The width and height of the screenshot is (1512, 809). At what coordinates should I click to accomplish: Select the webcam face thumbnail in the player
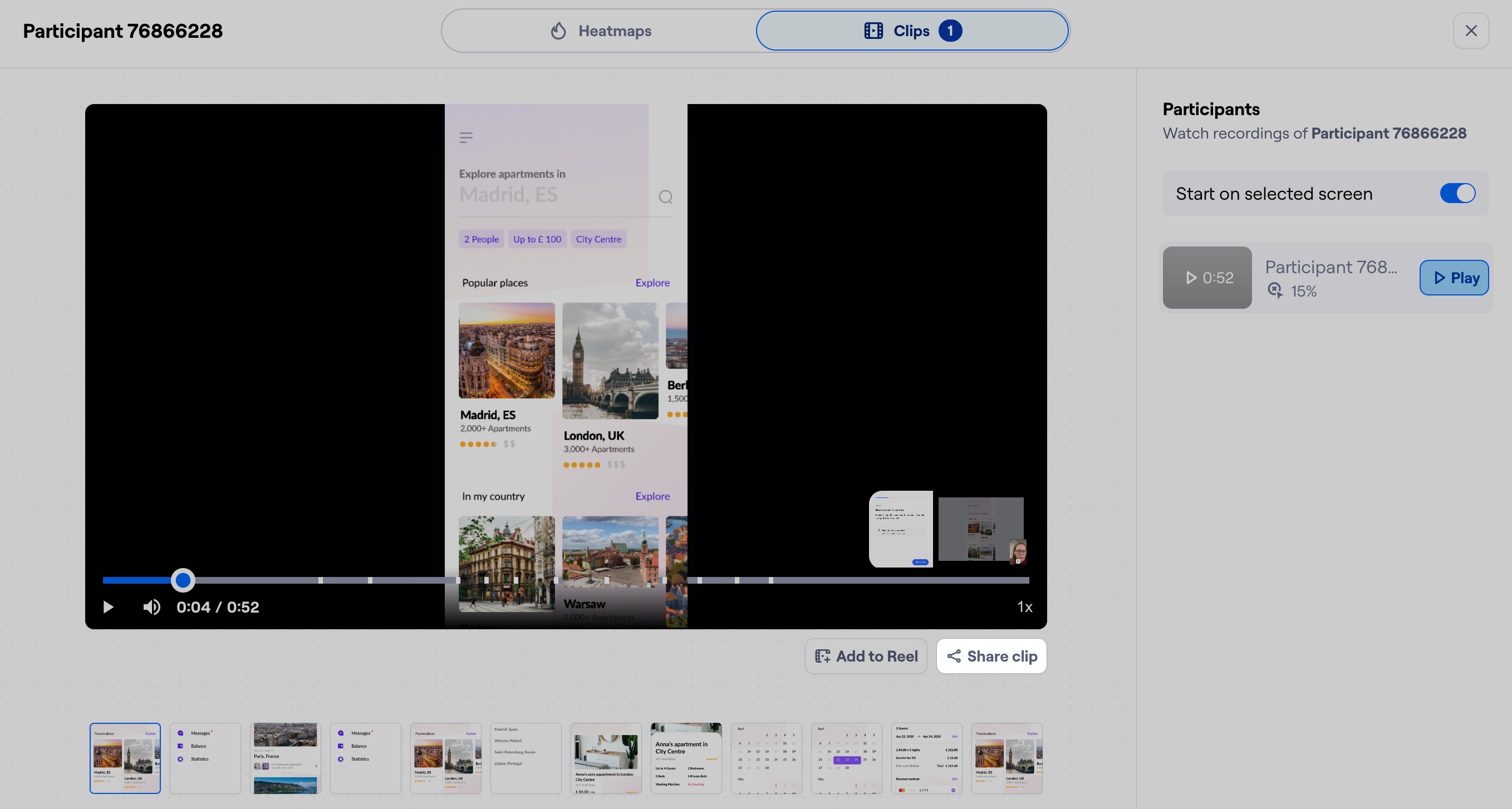pyautogui.click(x=1018, y=552)
